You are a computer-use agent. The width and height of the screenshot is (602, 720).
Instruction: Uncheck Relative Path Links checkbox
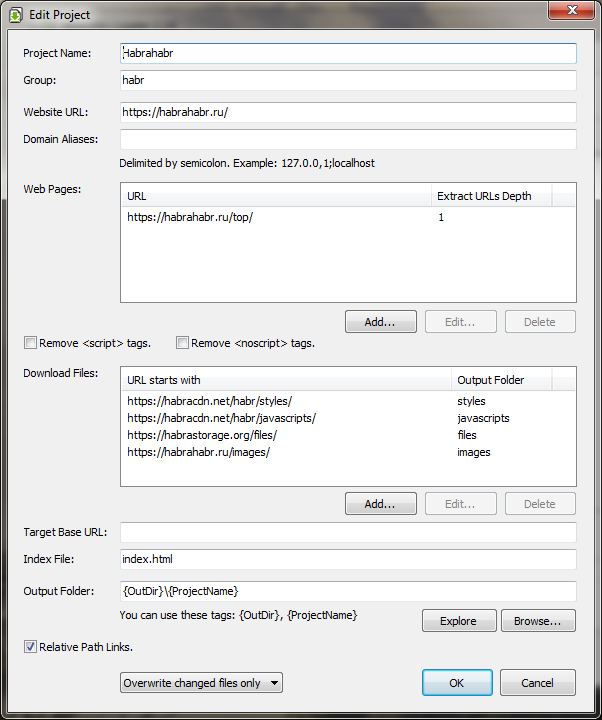coord(31,647)
